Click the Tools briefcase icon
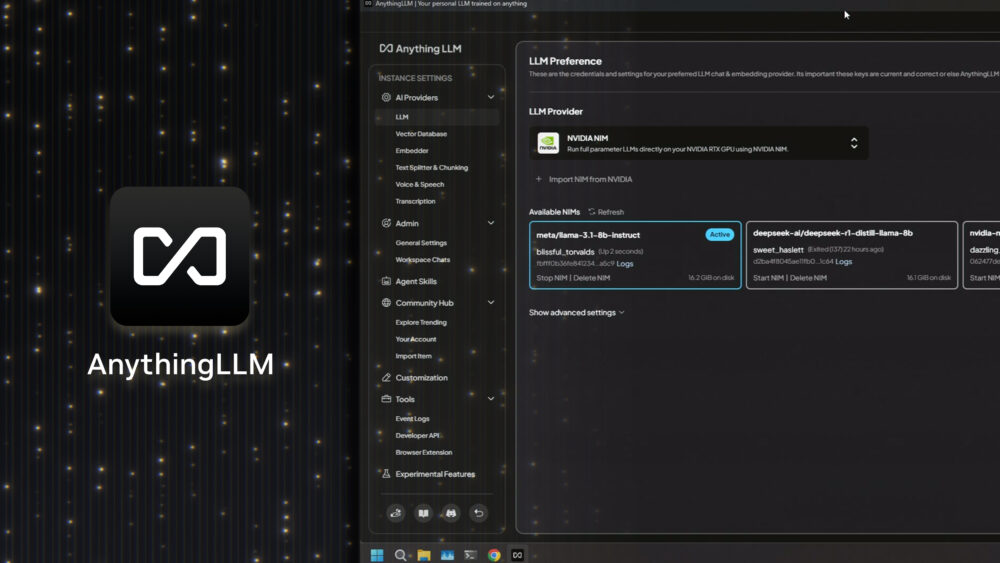 pyautogui.click(x=386, y=399)
